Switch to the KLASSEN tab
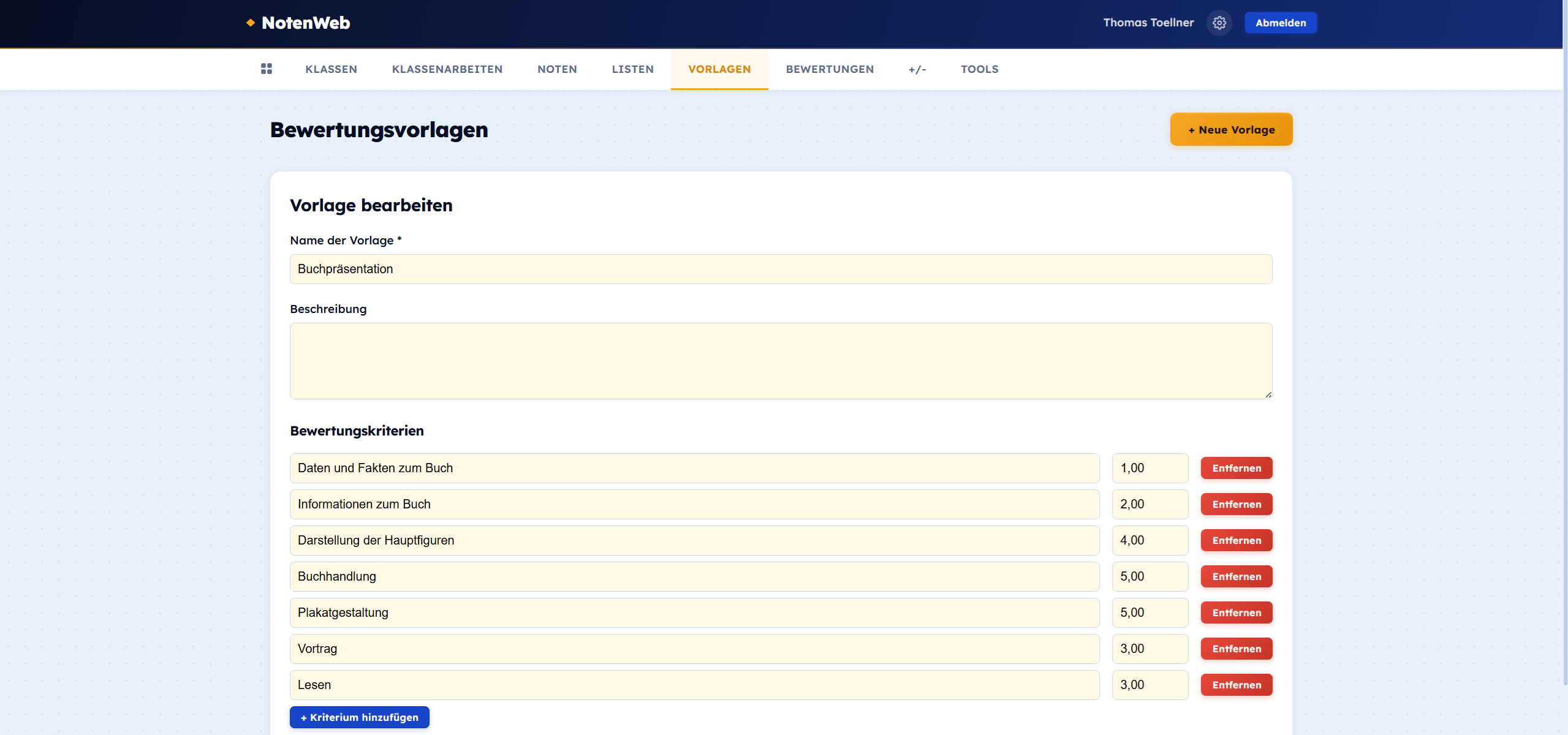 [331, 69]
